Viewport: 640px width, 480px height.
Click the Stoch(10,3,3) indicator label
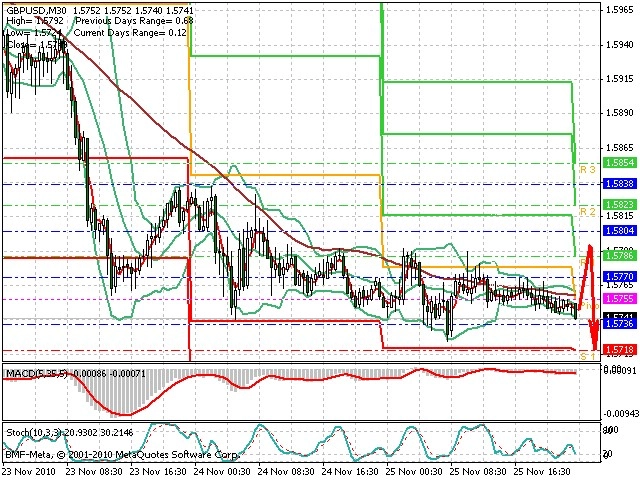[x=33, y=432]
